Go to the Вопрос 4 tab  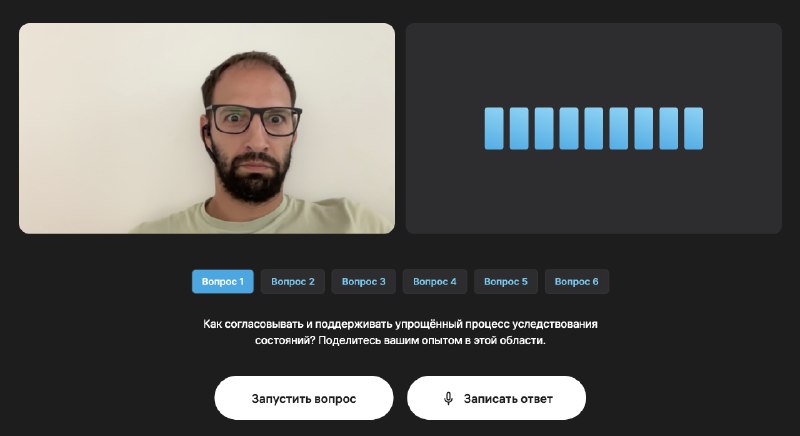pos(435,281)
